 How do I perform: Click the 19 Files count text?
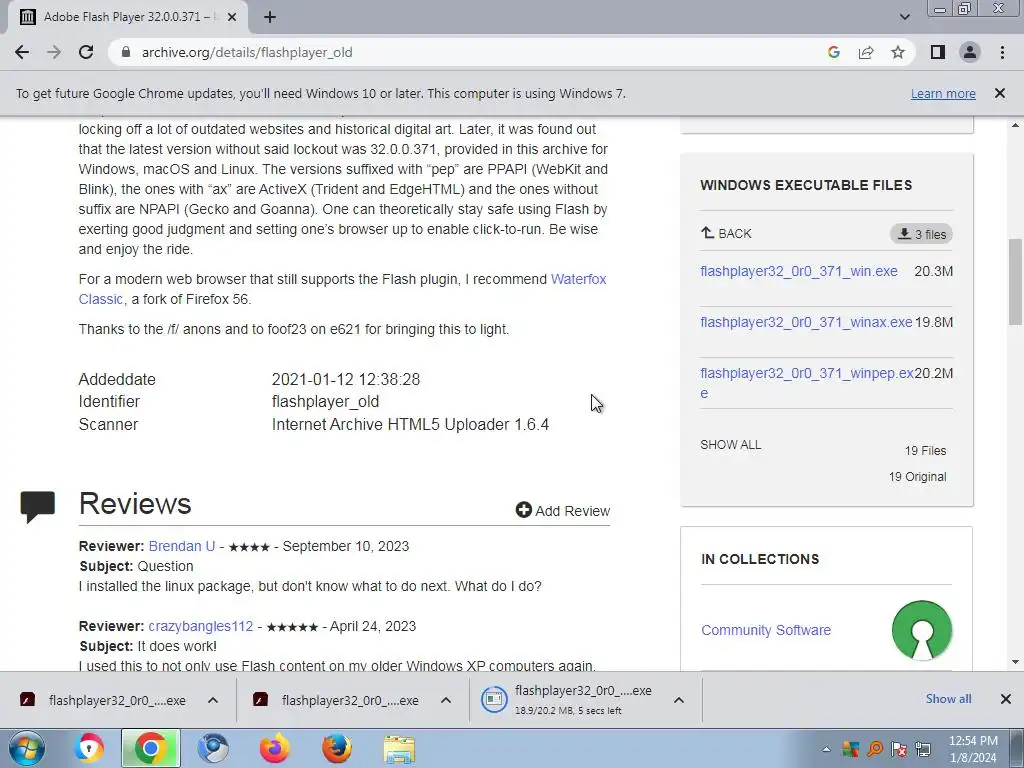(925, 451)
